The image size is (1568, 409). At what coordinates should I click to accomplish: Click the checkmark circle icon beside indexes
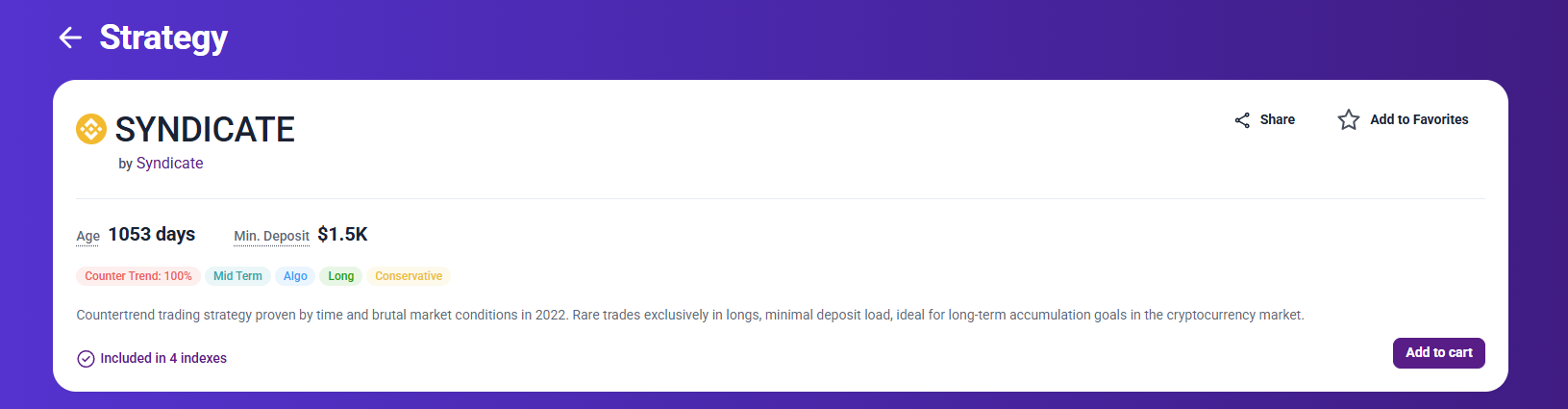coord(86,359)
